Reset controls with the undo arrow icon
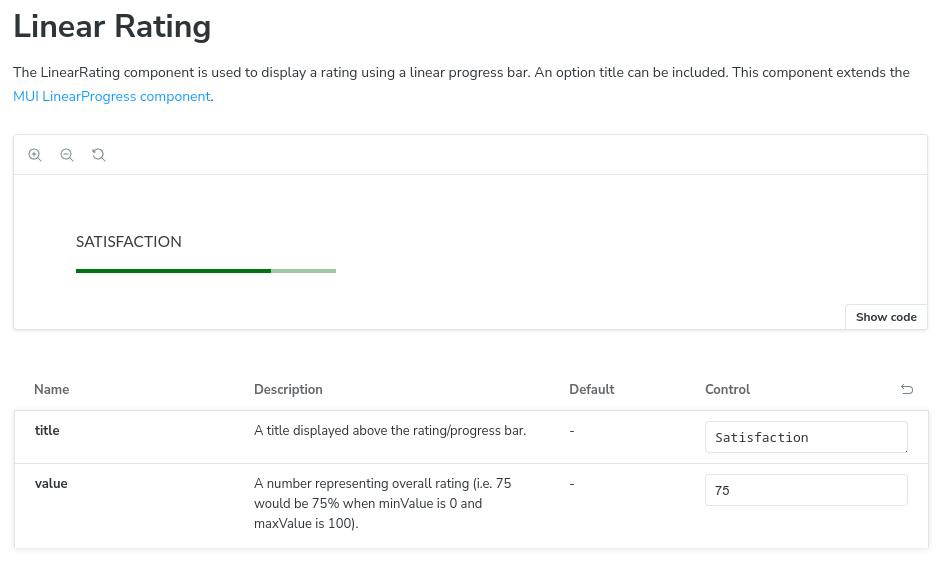Viewport: 940px width, 561px height. (x=907, y=389)
